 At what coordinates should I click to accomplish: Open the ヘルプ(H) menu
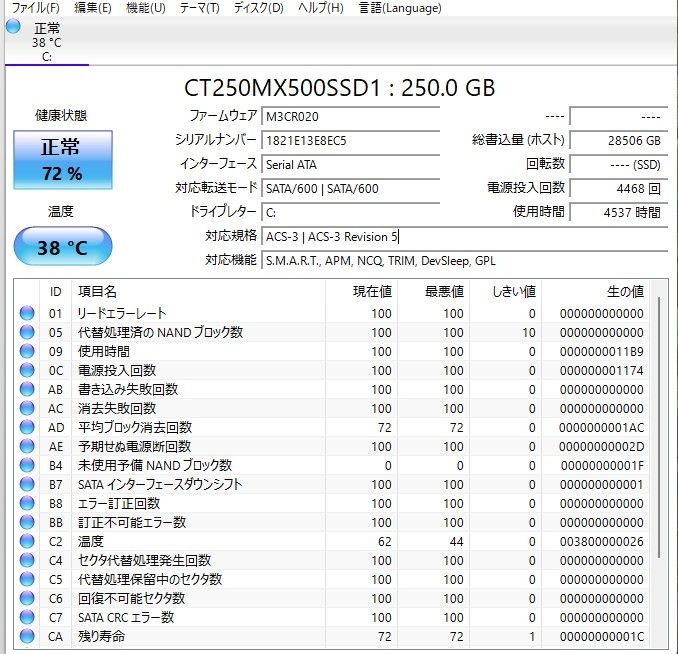(320, 8)
